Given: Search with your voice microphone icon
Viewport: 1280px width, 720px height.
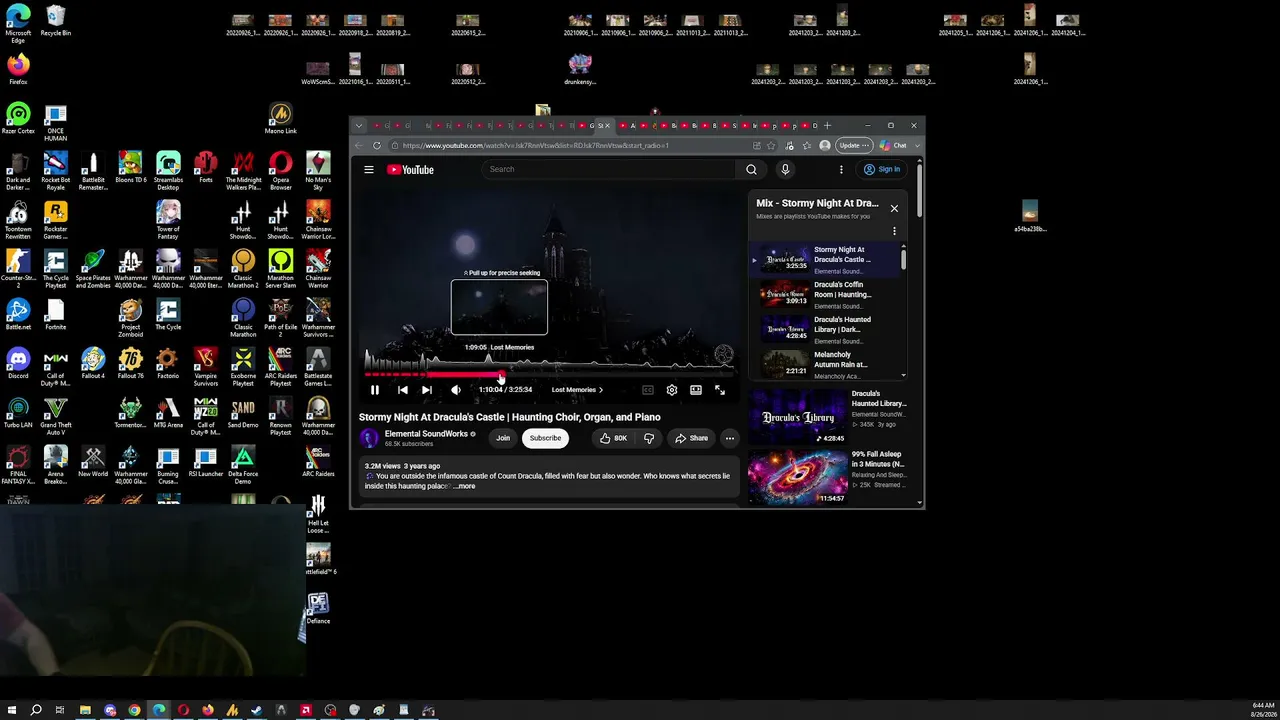Looking at the screenshot, I should [785, 169].
